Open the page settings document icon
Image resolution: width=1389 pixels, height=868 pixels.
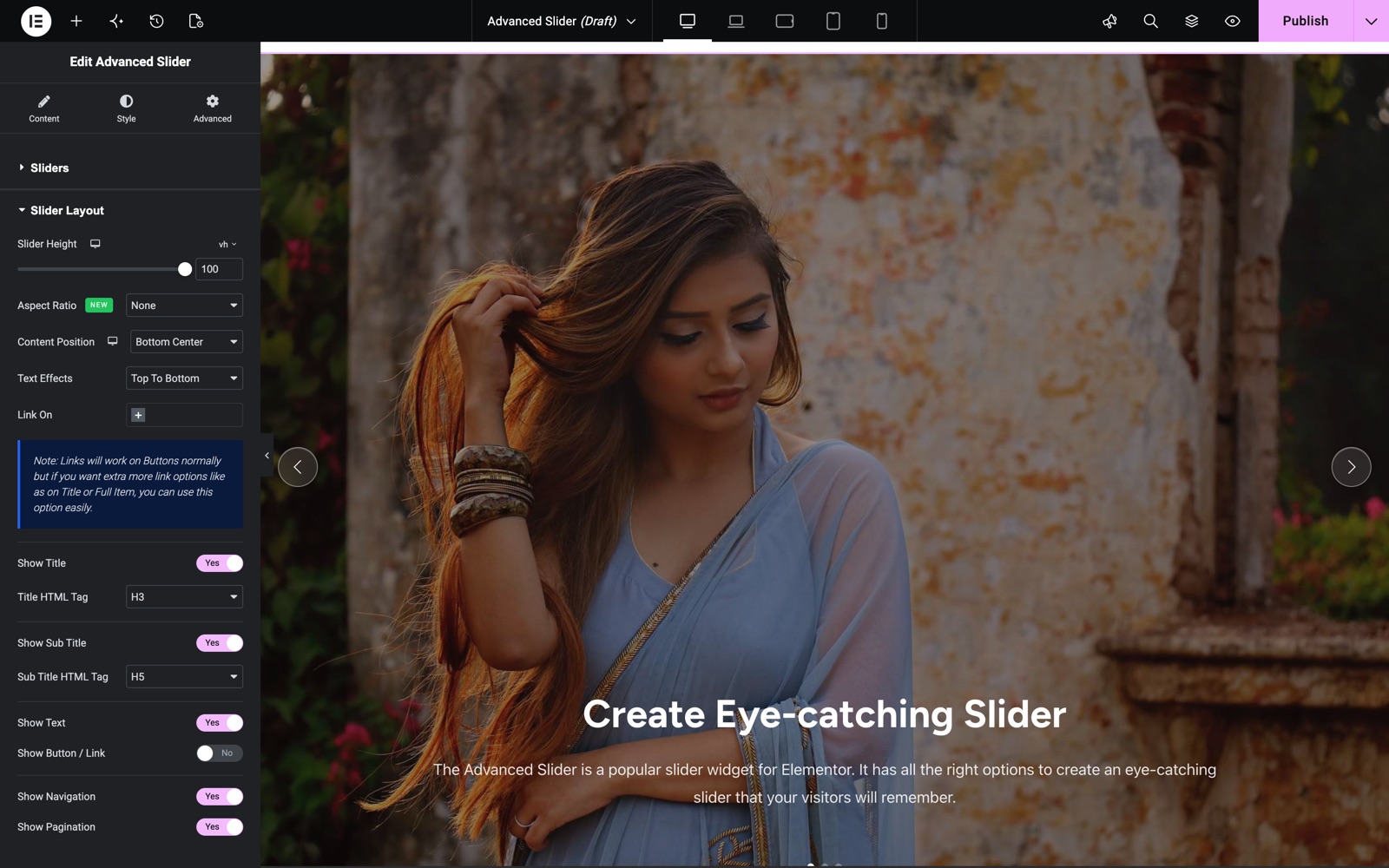[196, 21]
